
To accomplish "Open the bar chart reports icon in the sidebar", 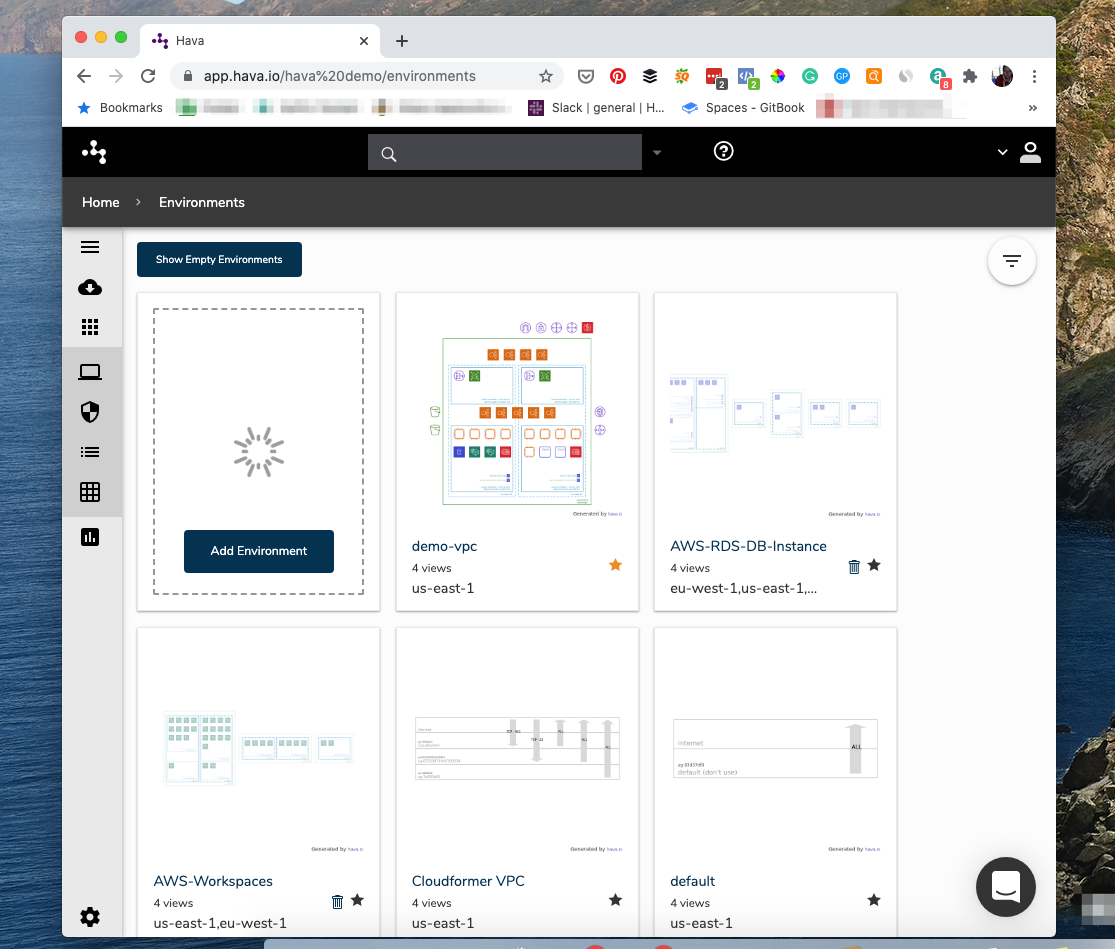I will pyautogui.click(x=90, y=537).
